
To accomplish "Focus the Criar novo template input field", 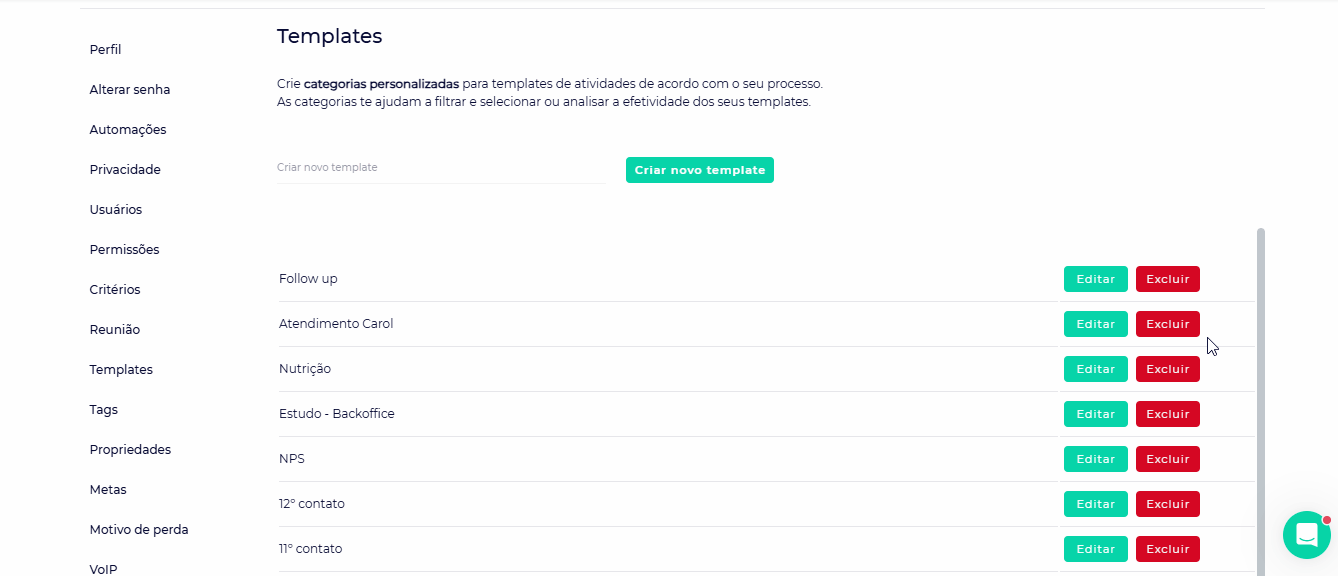I will click(440, 168).
